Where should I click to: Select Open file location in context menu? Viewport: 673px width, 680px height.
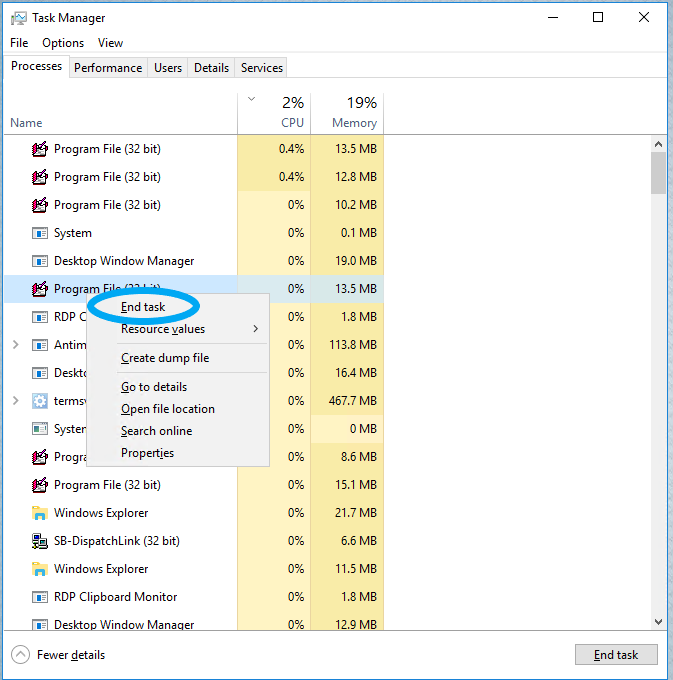[168, 409]
